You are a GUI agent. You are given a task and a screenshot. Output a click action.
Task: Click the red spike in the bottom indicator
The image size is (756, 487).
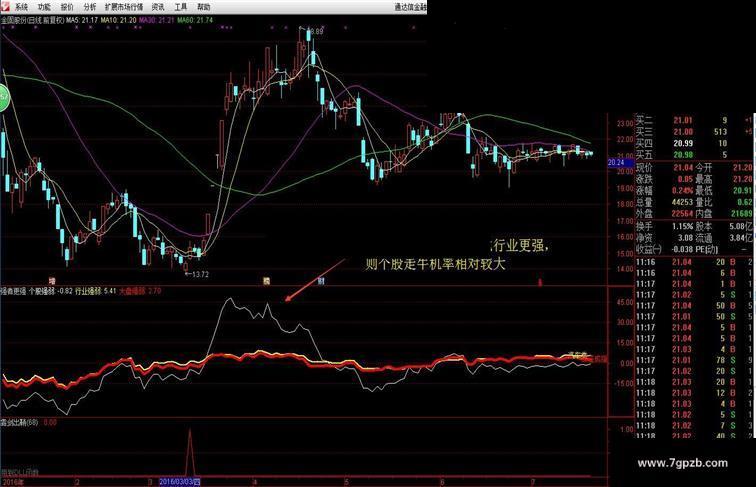click(x=190, y=452)
